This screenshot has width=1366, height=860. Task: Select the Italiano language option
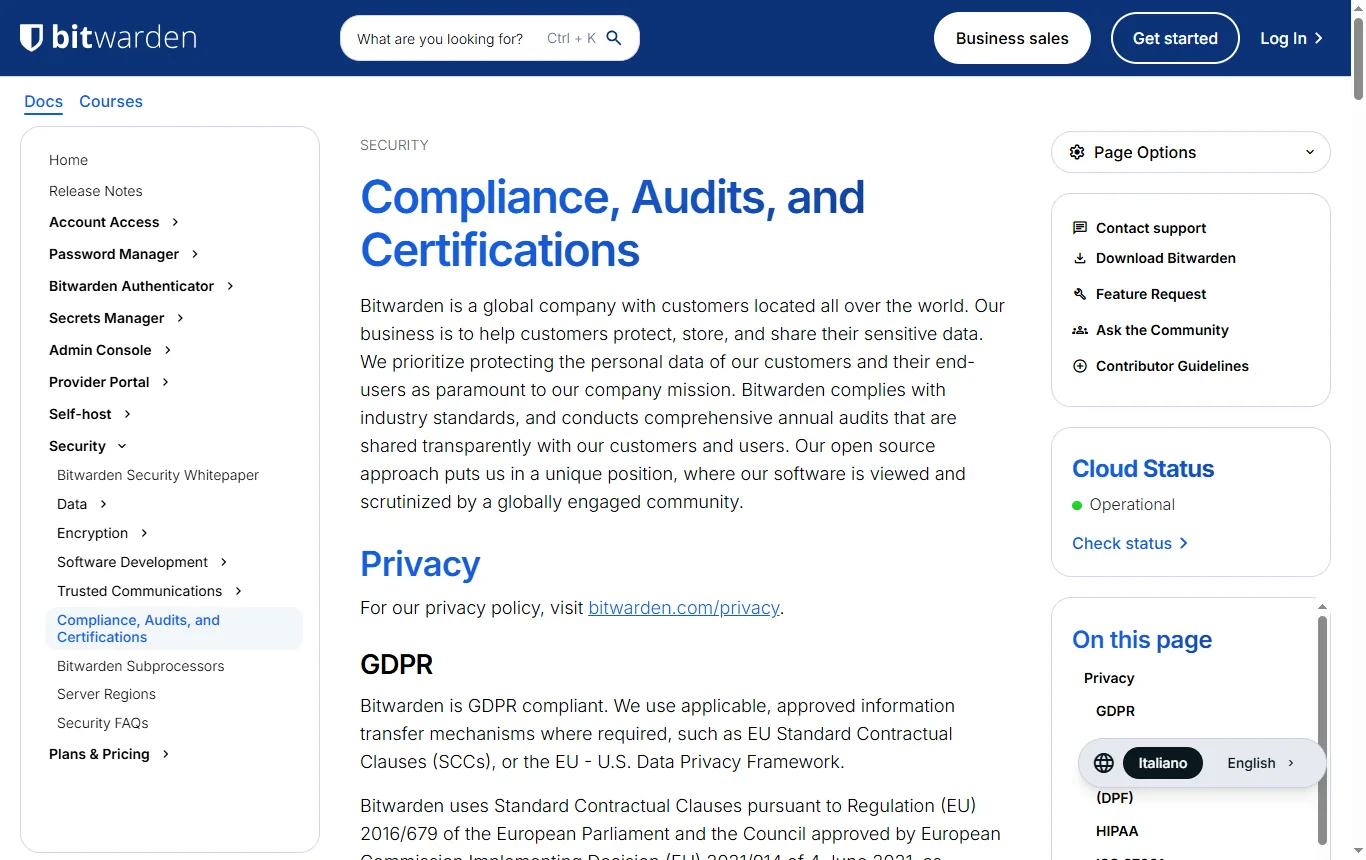[1163, 763]
